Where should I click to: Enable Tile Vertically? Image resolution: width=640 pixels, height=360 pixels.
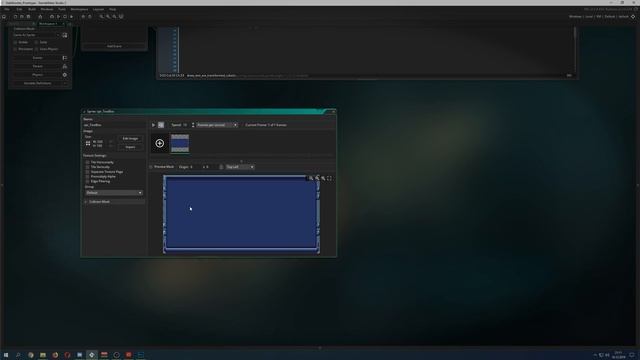click(87, 167)
